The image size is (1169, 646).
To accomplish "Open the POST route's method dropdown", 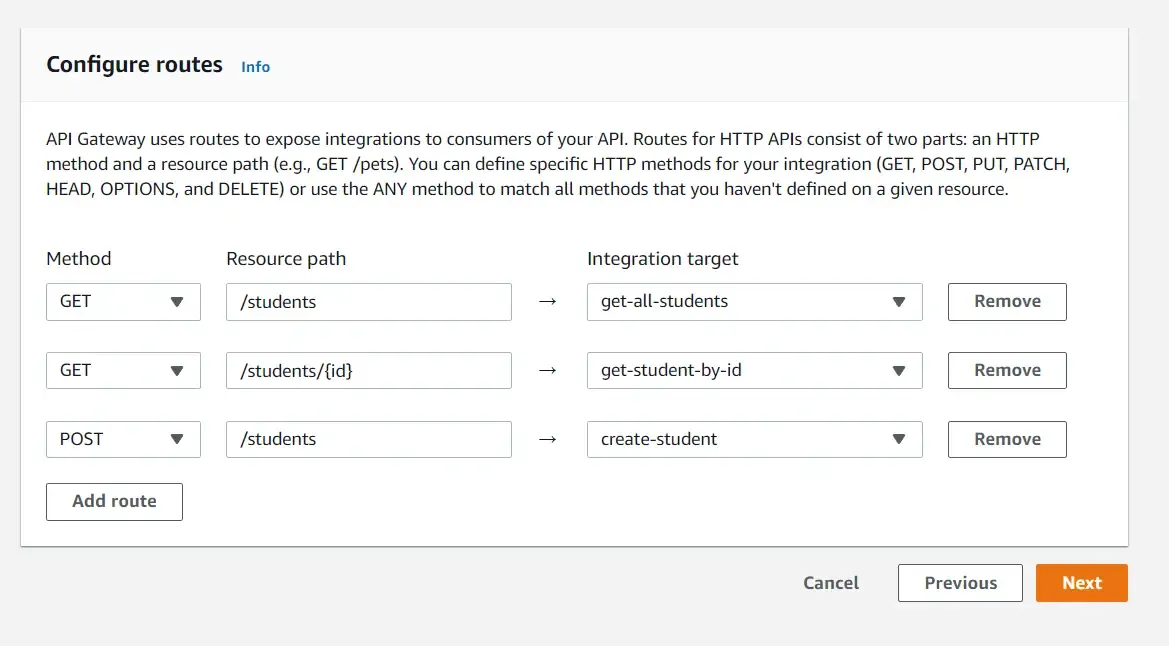I will (x=123, y=439).
